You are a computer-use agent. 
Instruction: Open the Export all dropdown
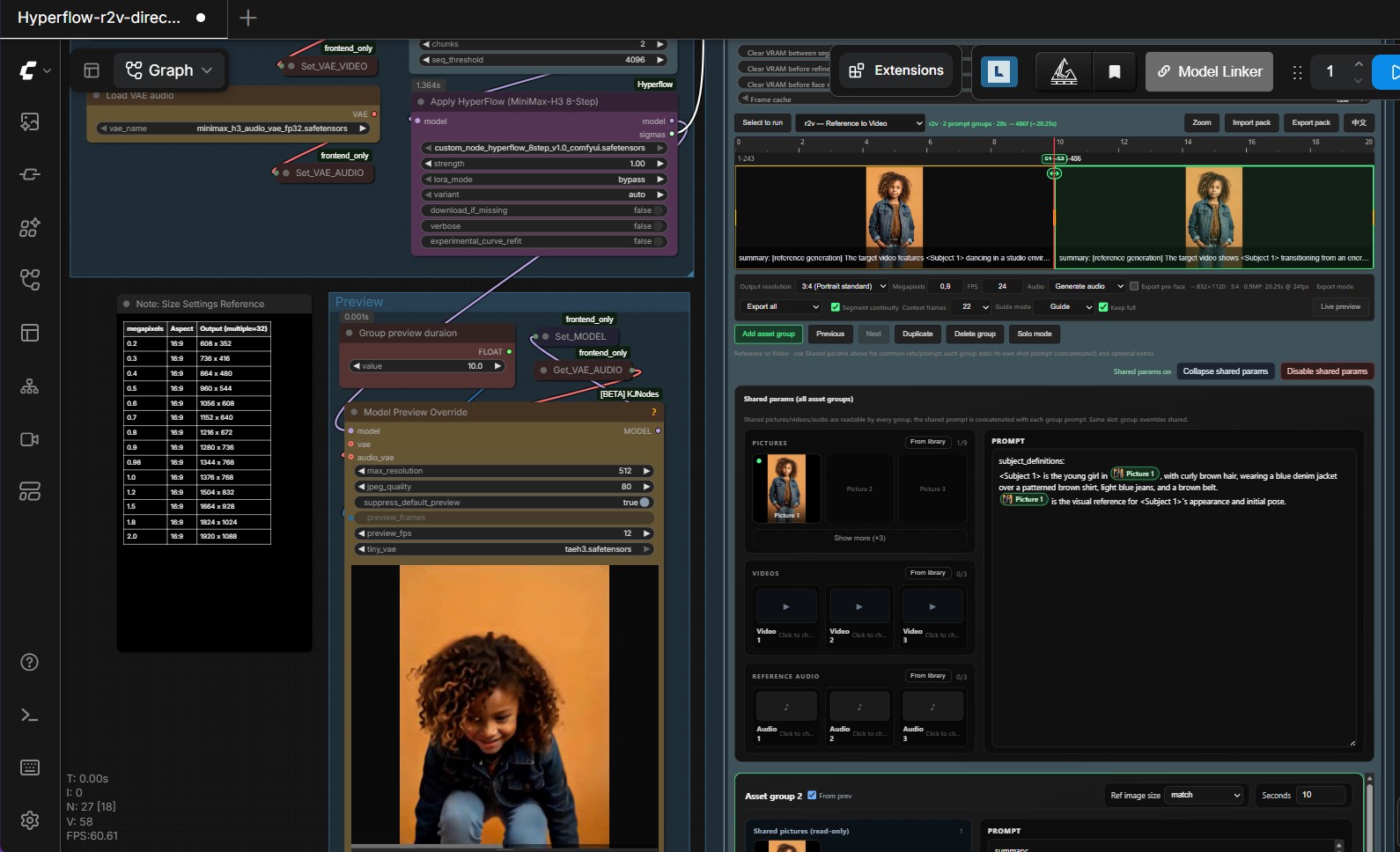[782, 307]
